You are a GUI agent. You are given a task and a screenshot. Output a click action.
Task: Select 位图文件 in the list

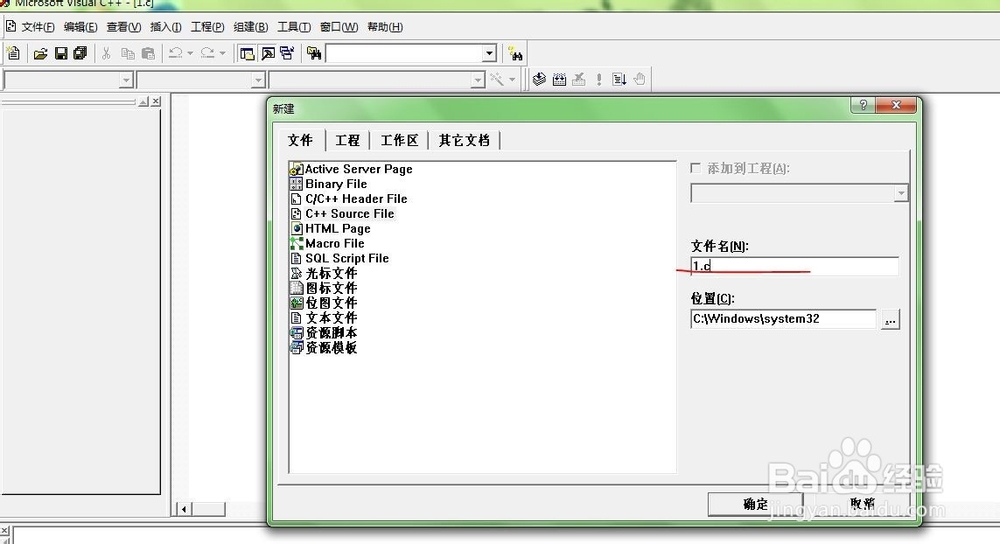click(x=324, y=303)
